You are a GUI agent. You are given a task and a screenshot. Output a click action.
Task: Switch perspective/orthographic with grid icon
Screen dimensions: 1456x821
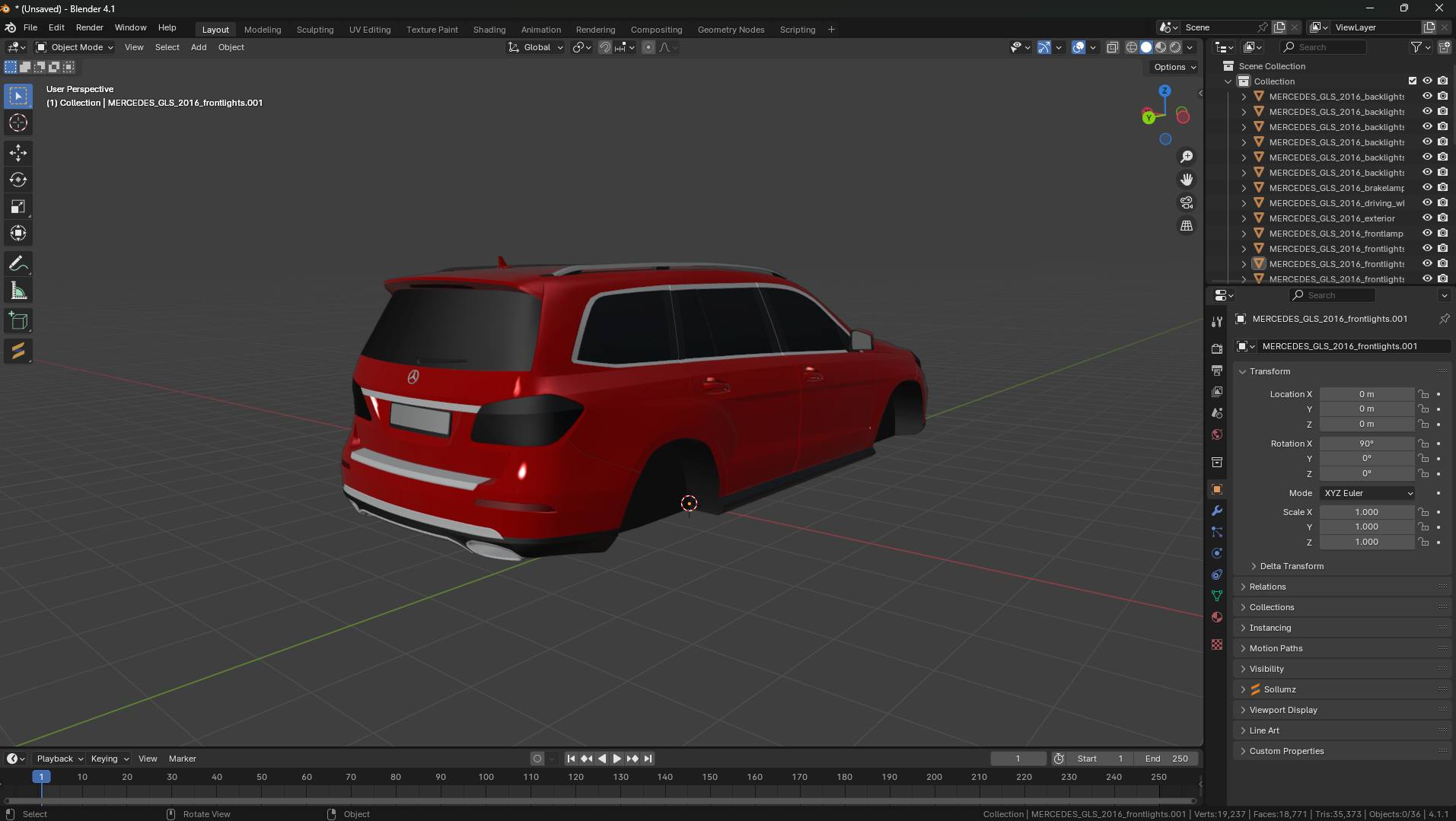pyautogui.click(x=1187, y=225)
